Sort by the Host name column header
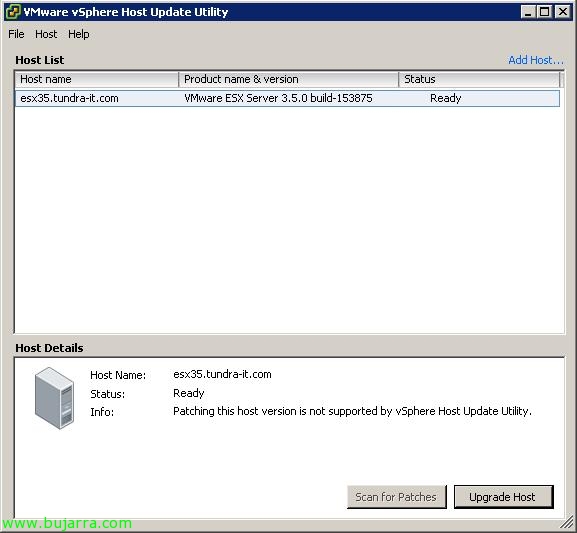577x533 pixels. point(97,79)
